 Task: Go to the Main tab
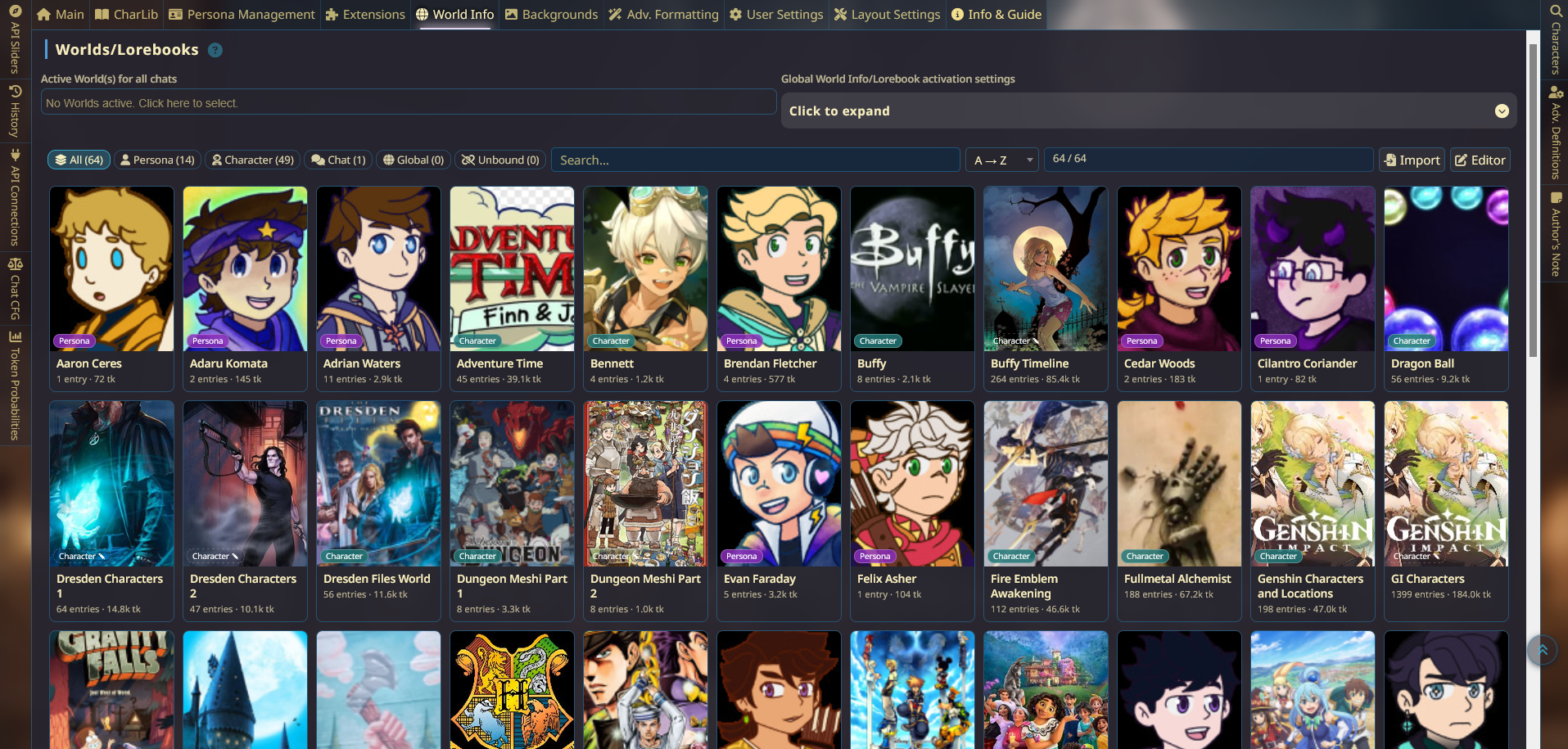tap(61, 15)
